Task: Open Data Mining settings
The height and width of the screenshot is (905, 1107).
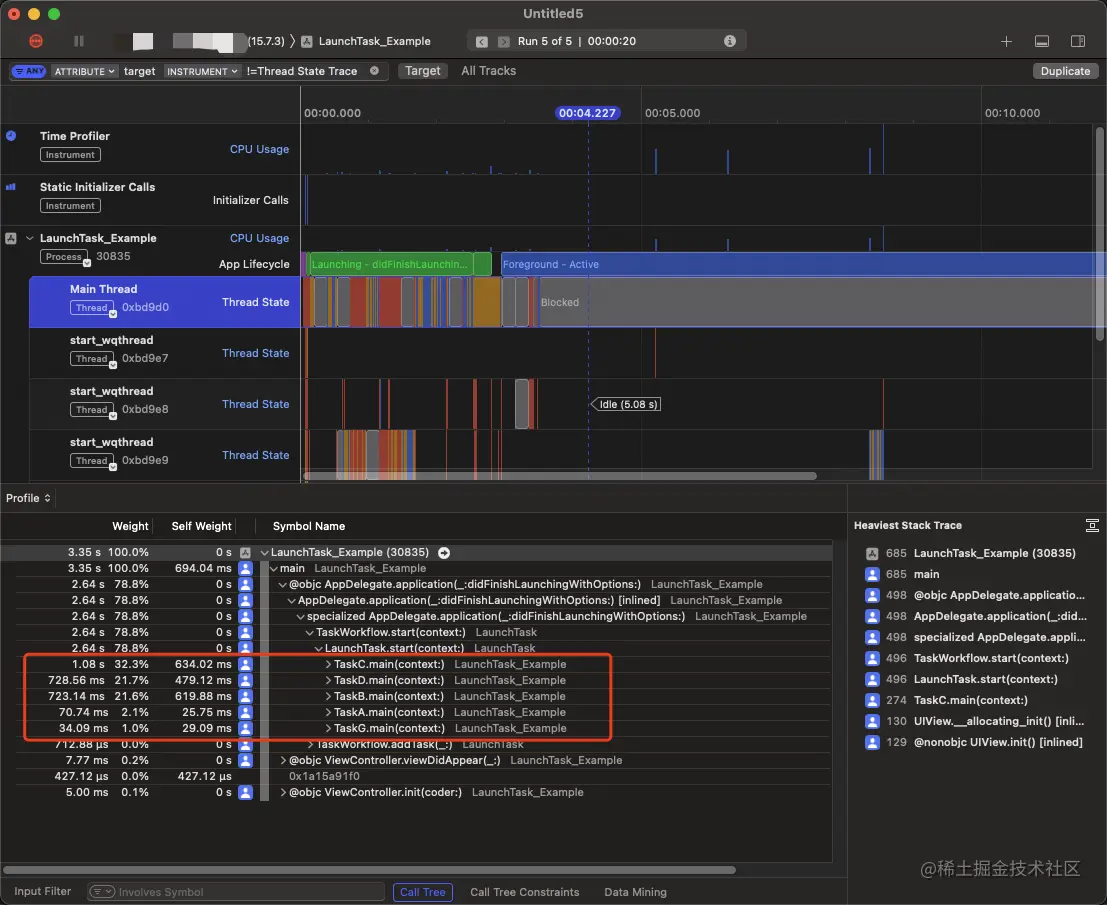Action: (635, 892)
